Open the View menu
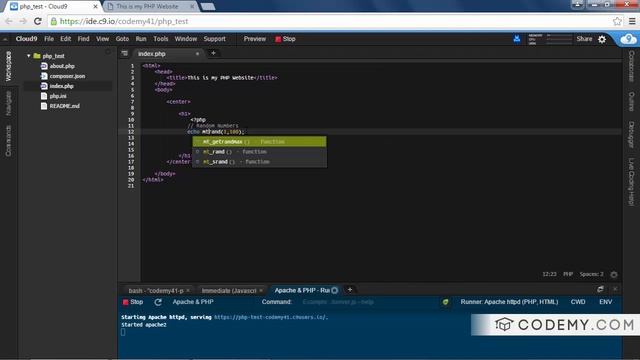Screen dimensions: 640x360 [102, 39]
